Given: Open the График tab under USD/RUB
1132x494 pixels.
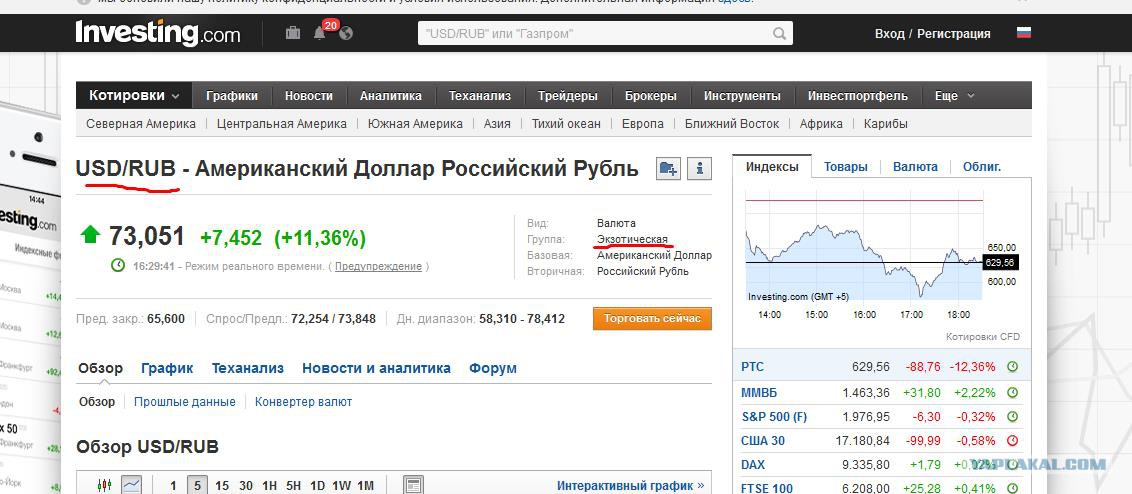Looking at the screenshot, I should pos(167,368).
